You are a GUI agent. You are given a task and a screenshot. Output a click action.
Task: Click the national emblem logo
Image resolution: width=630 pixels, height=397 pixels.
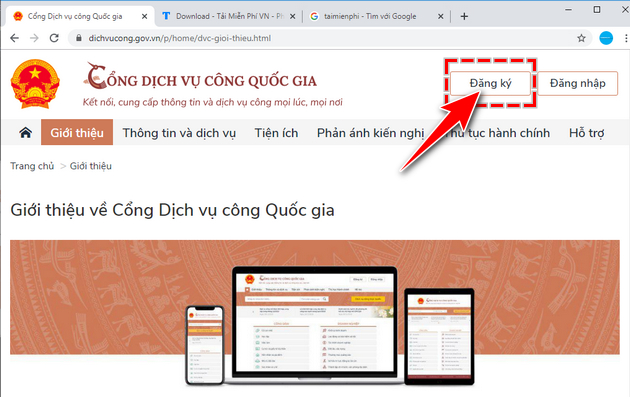point(35,84)
